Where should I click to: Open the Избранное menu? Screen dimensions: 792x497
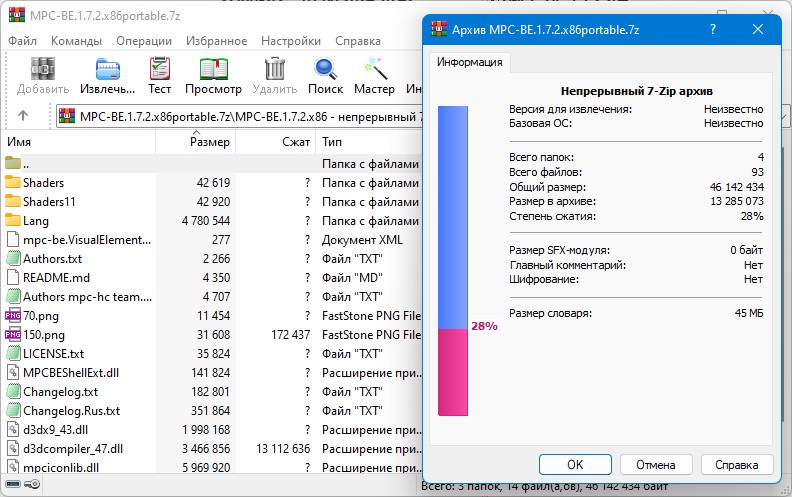pos(216,41)
